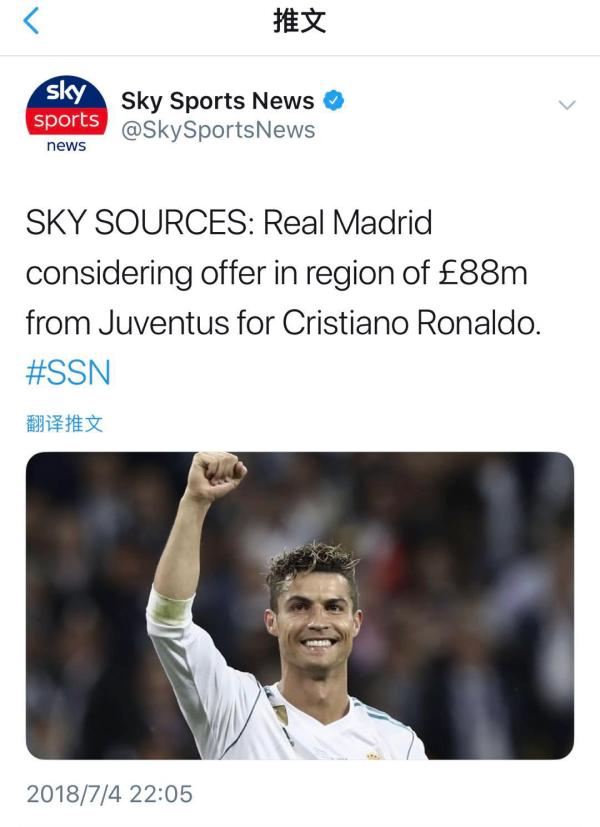
Task: Open the Sky Sports News profile avatar
Action: pos(66,114)
